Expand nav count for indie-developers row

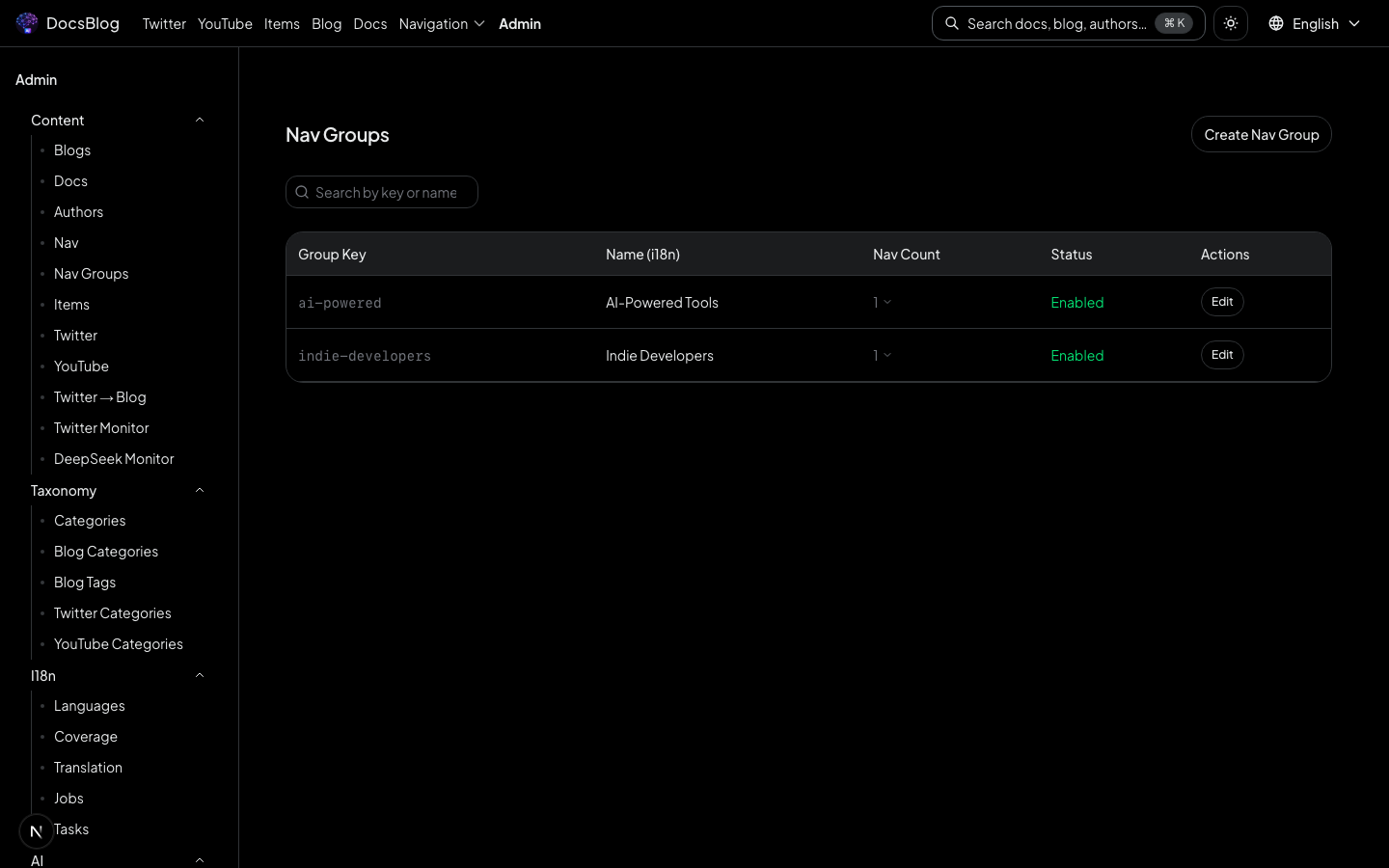(882, 355)
